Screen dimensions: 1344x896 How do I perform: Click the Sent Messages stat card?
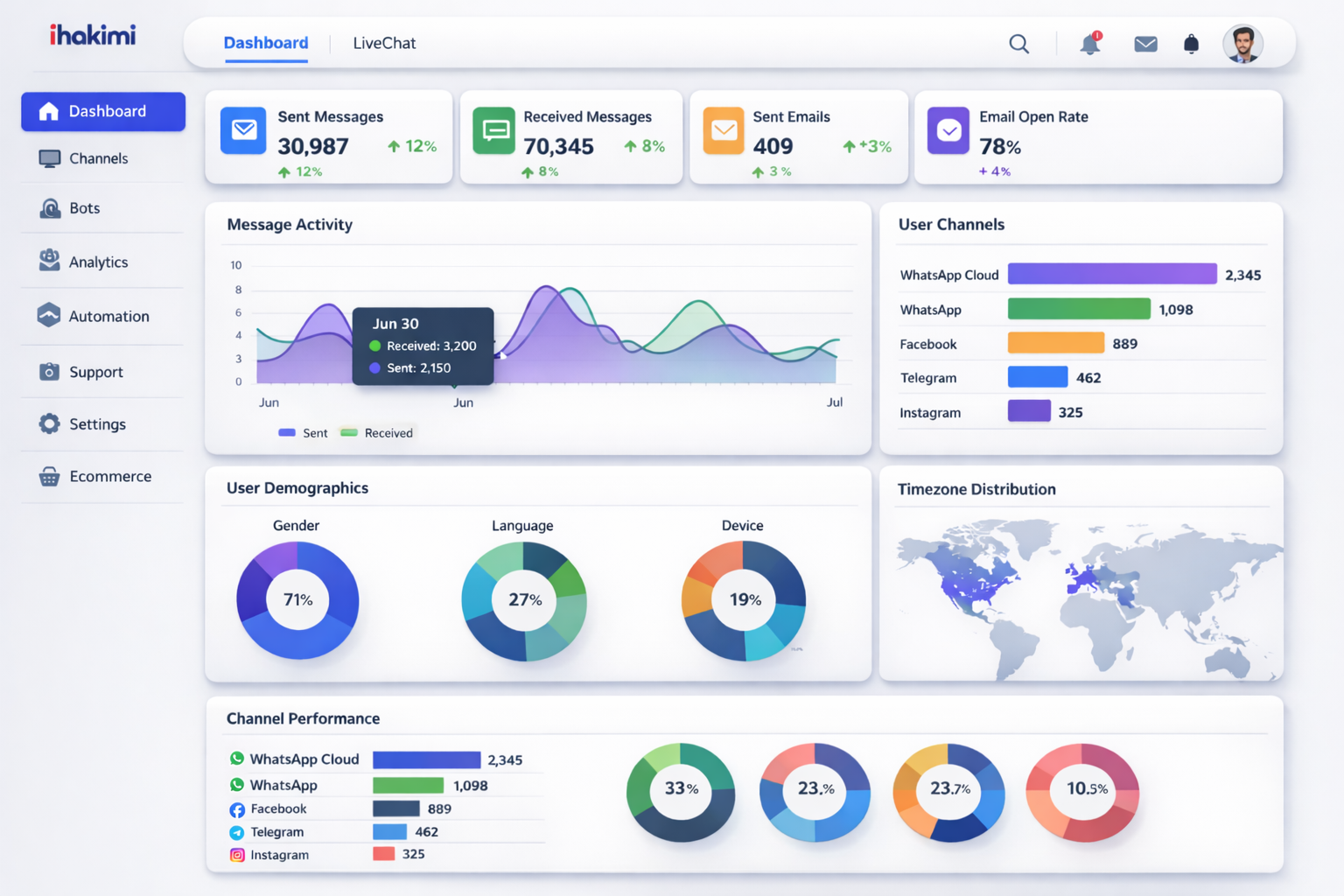coord(328,136)
